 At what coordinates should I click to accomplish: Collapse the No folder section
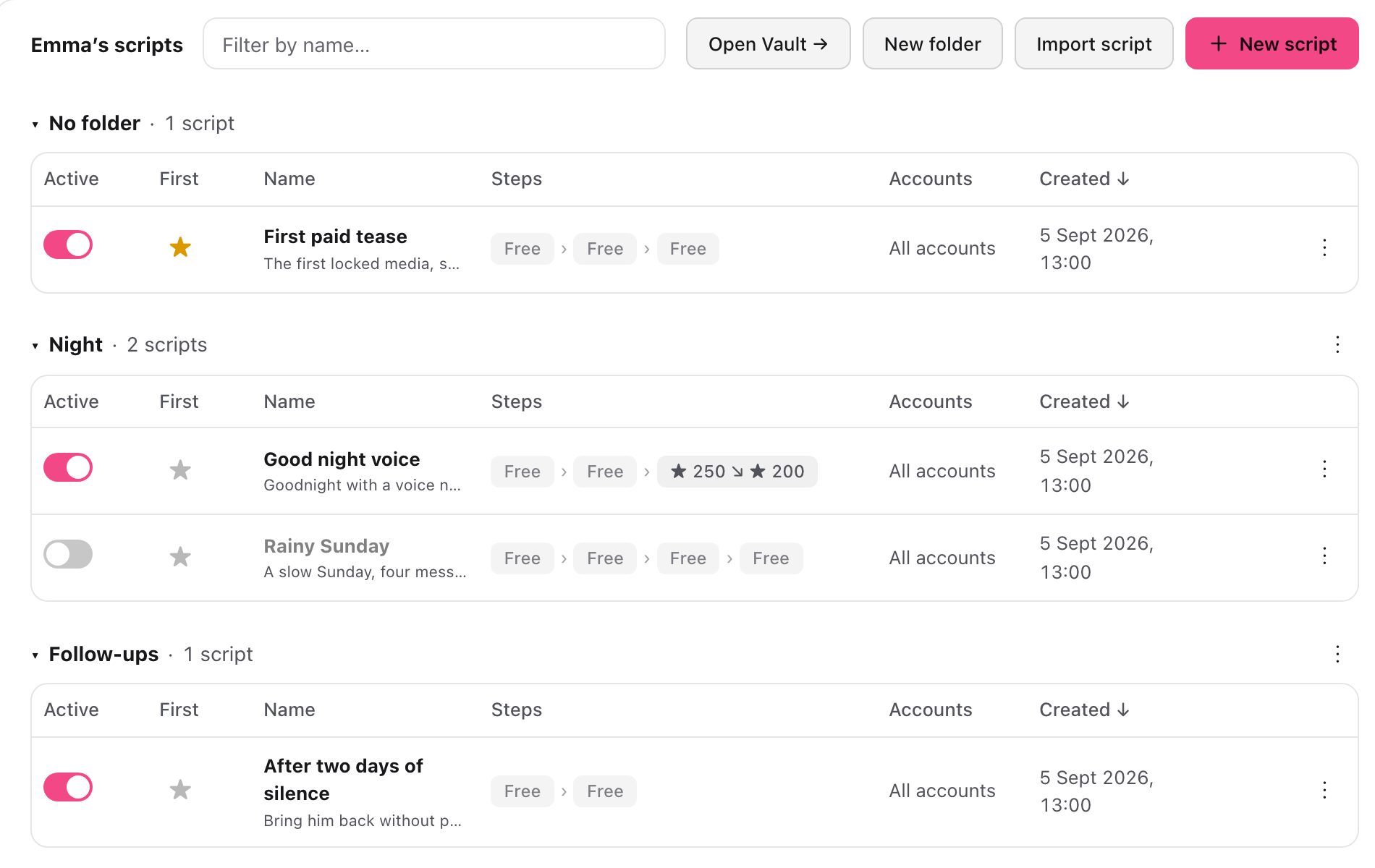[35, 124]
